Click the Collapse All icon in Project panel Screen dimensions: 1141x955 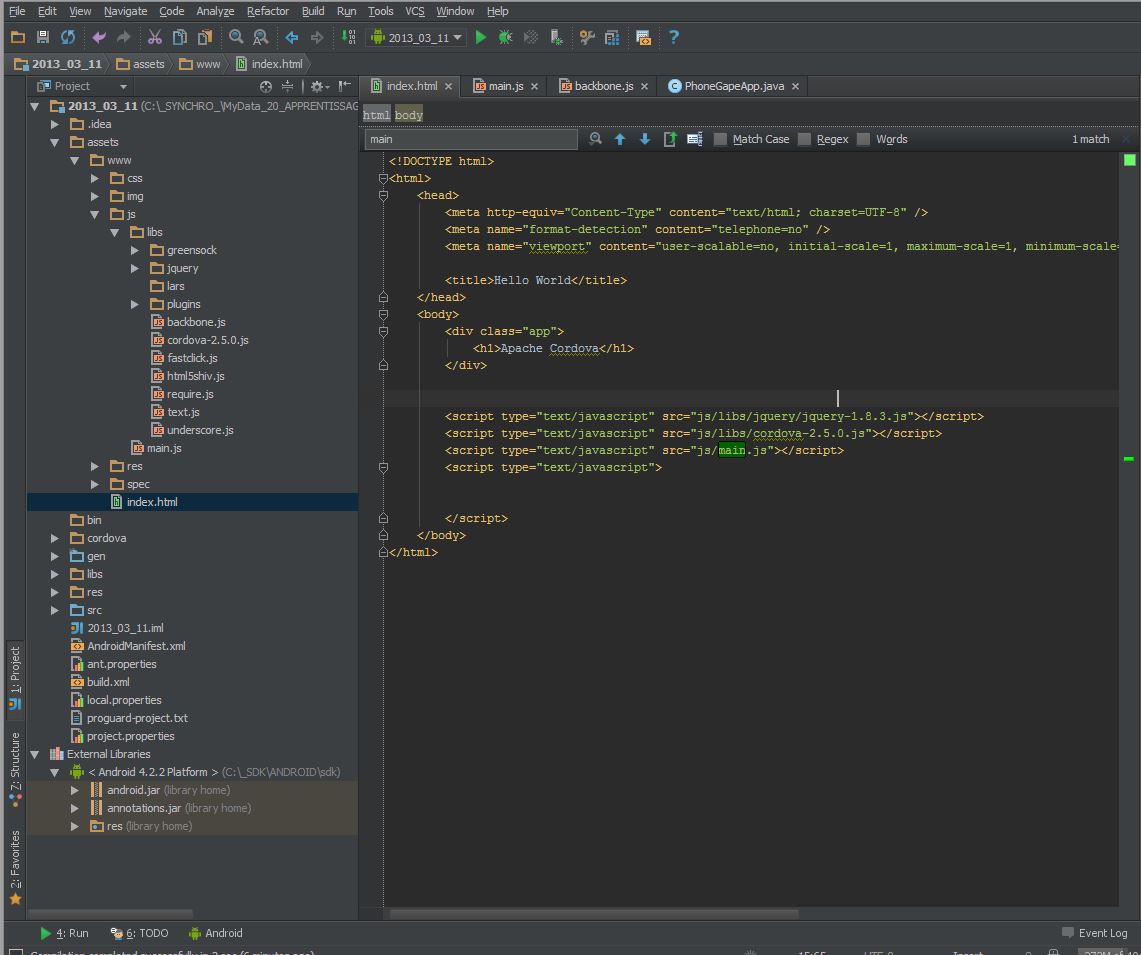287,87
